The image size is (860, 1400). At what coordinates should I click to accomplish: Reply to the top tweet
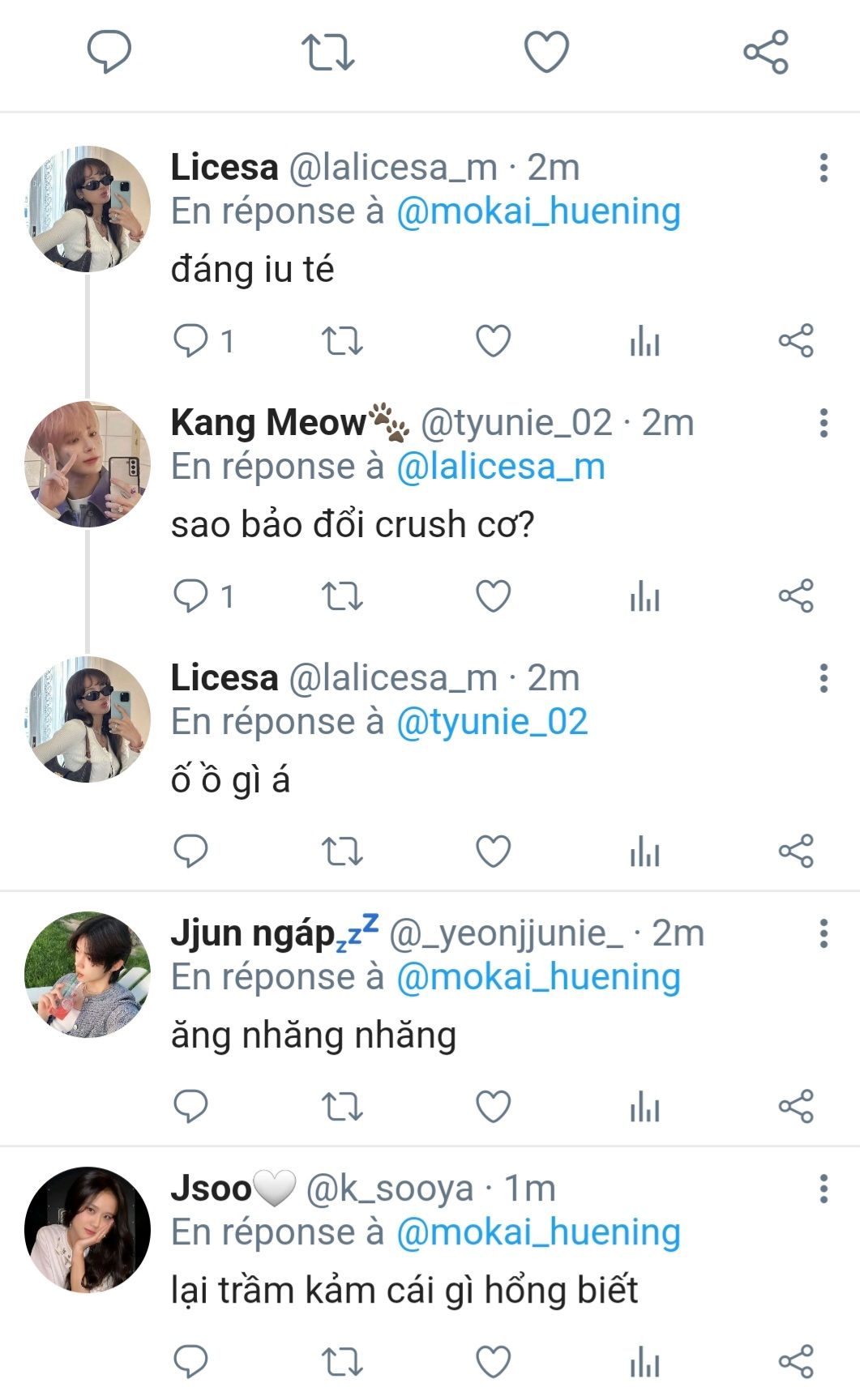109,53
